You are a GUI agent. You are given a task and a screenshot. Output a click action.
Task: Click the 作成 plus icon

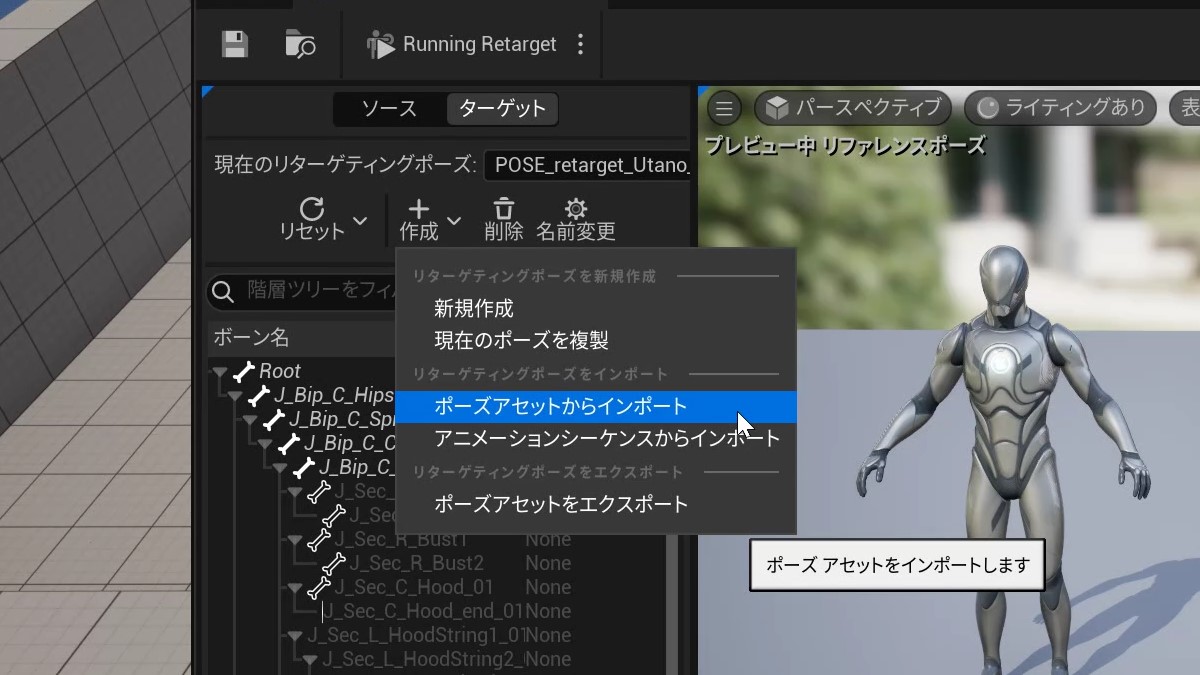[418, 208]
